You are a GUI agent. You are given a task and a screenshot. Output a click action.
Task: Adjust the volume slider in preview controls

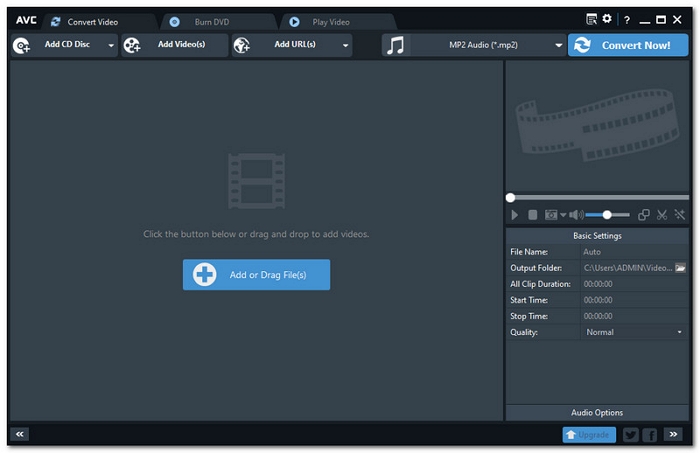point(607,215)
